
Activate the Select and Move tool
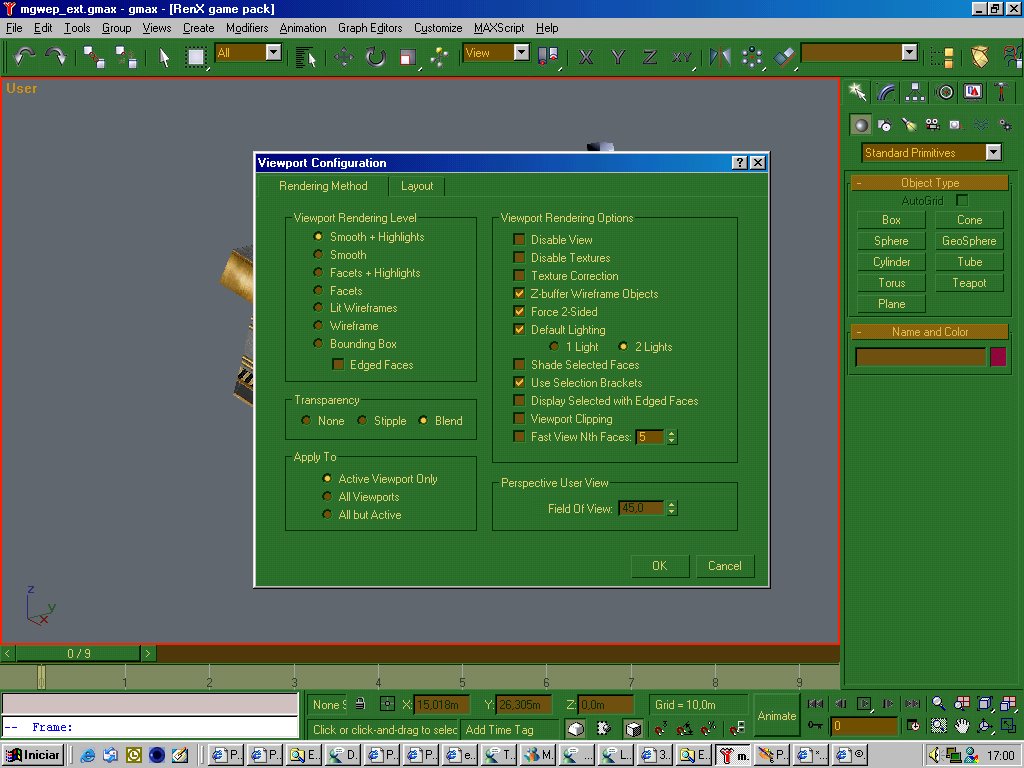[x=344, y=57]
